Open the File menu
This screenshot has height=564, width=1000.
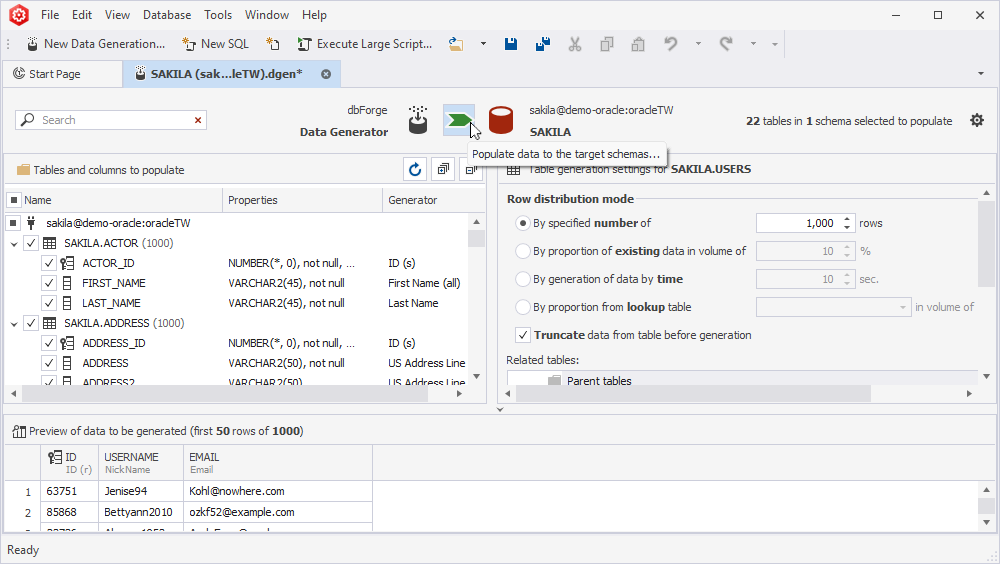coord(50,15)
